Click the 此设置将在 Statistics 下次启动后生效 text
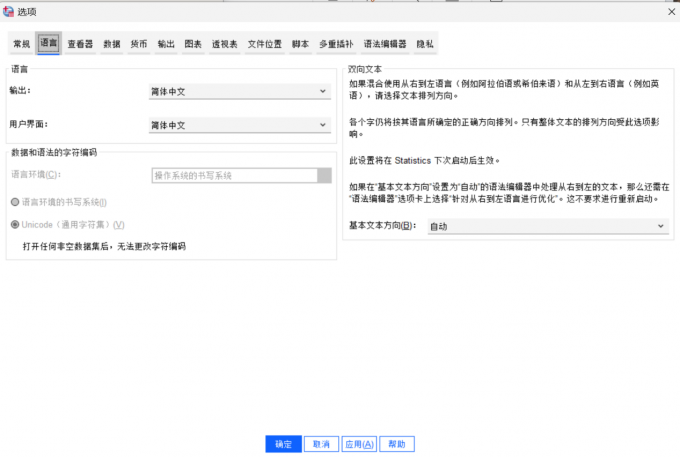Image resolution: width=680 pixels, height=457 pixels. pos(424,160)
